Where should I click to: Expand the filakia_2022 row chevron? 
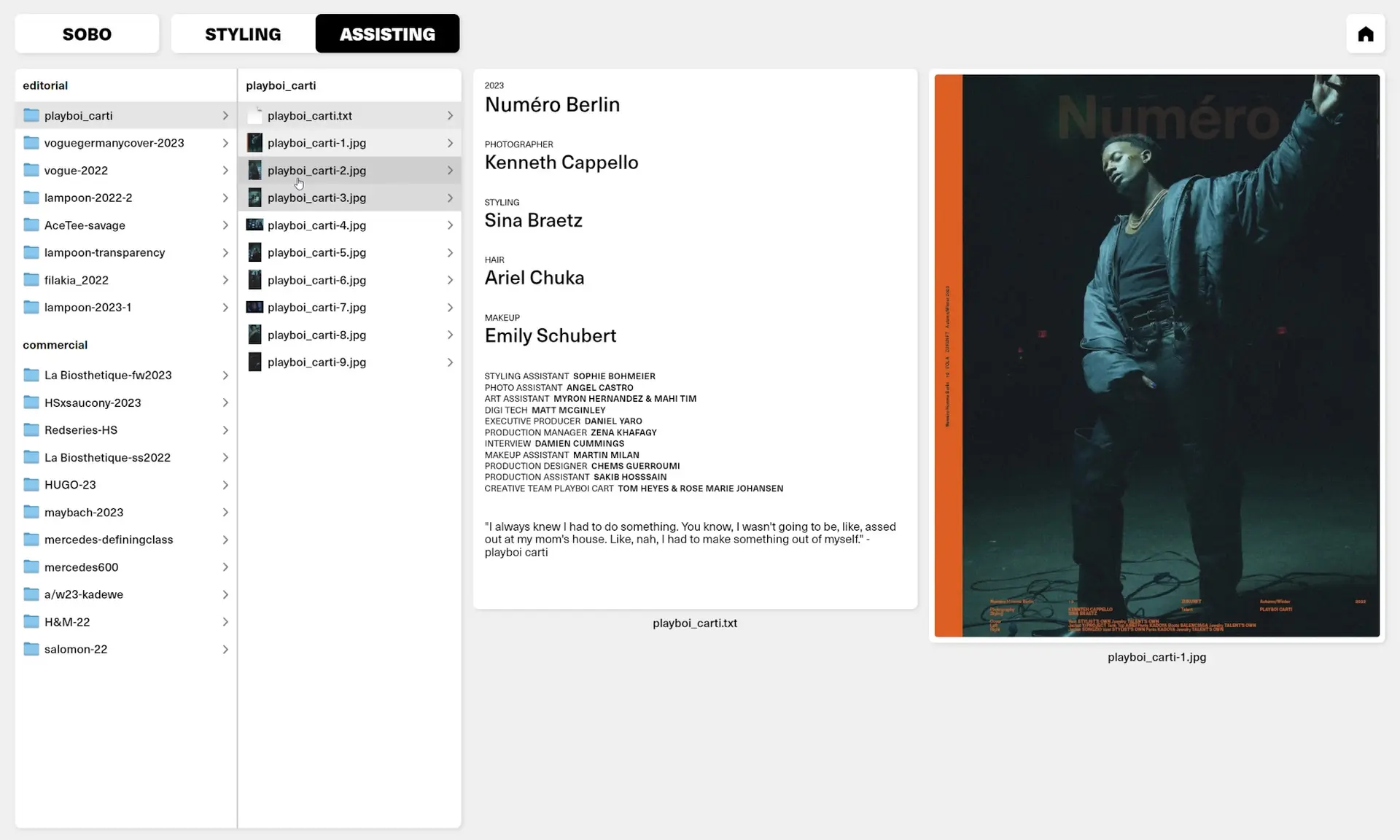[225, 280]
